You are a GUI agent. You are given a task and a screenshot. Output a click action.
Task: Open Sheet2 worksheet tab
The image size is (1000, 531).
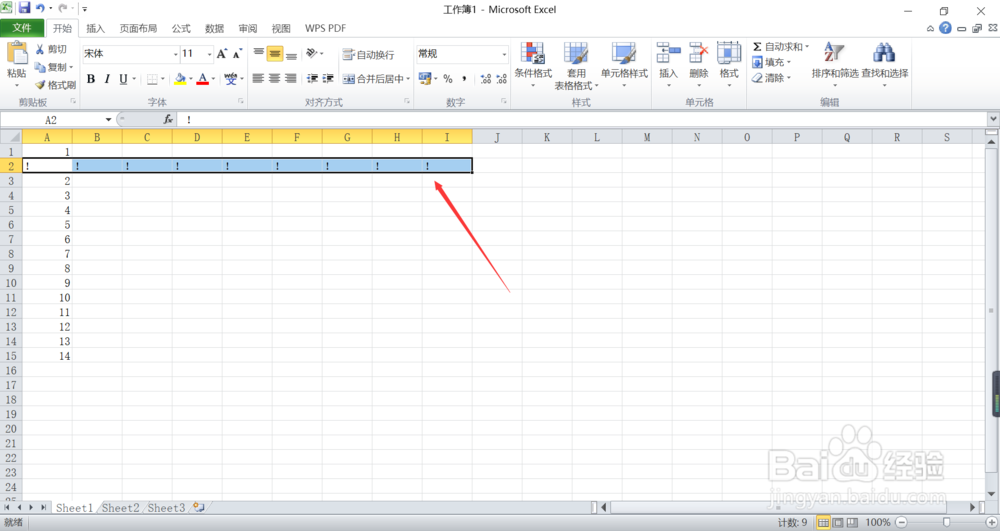[x=120, y=507]
